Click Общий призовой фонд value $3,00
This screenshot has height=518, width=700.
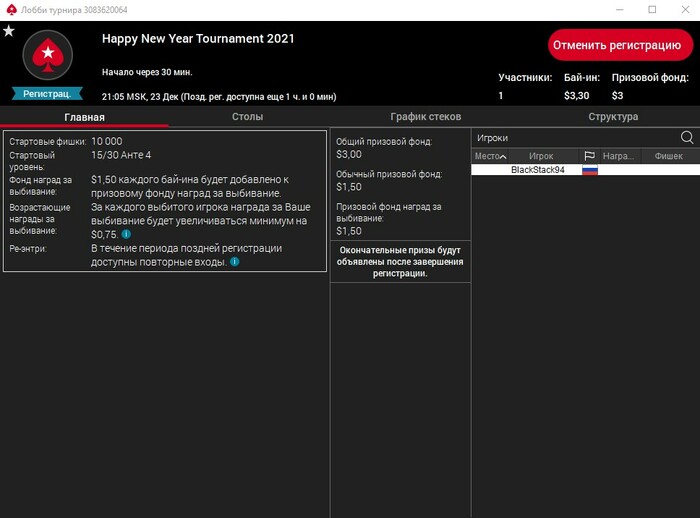pos(349,154)
